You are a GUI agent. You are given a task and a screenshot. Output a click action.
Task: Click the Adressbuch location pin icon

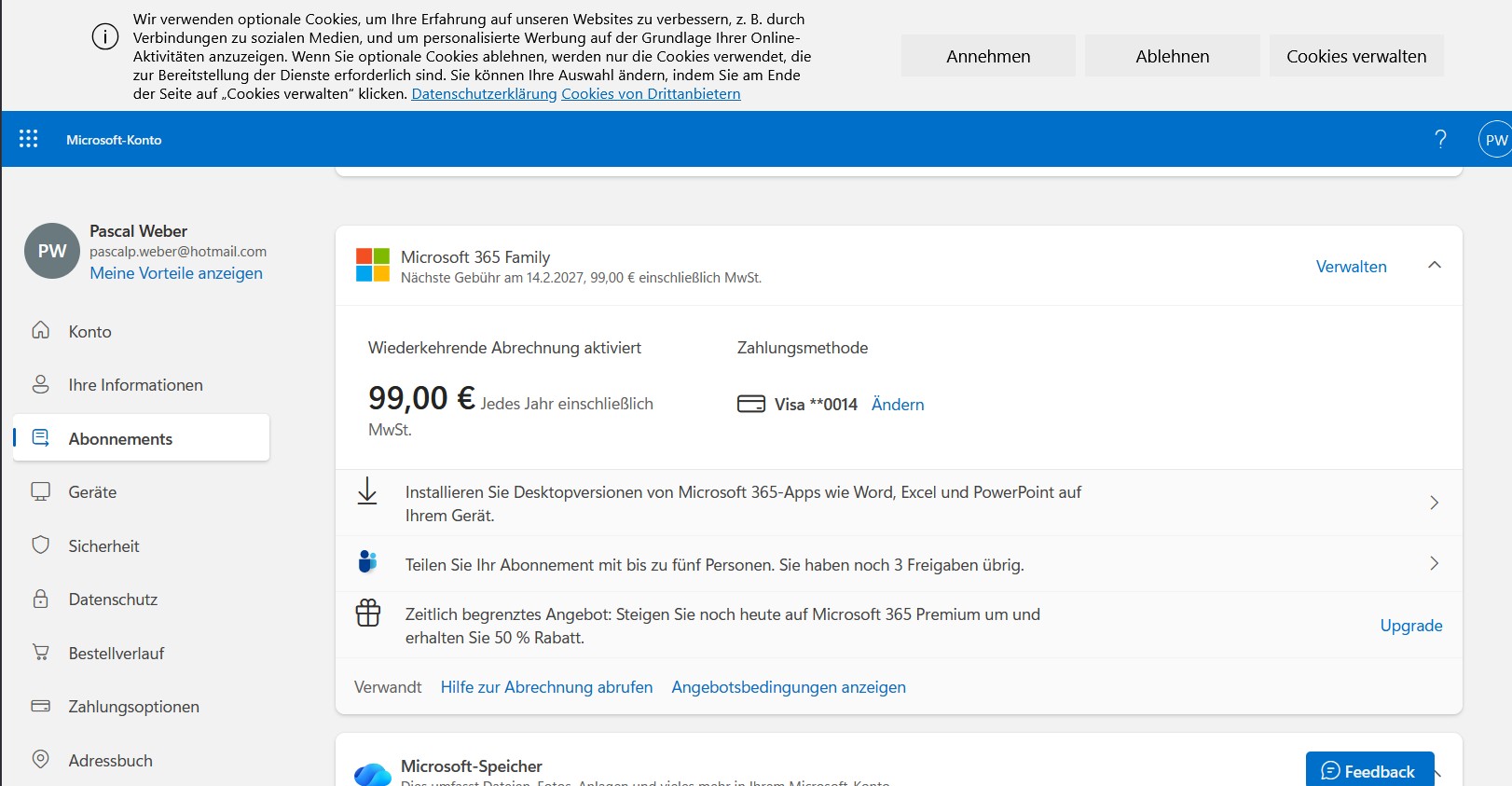(x=41, y=760)
